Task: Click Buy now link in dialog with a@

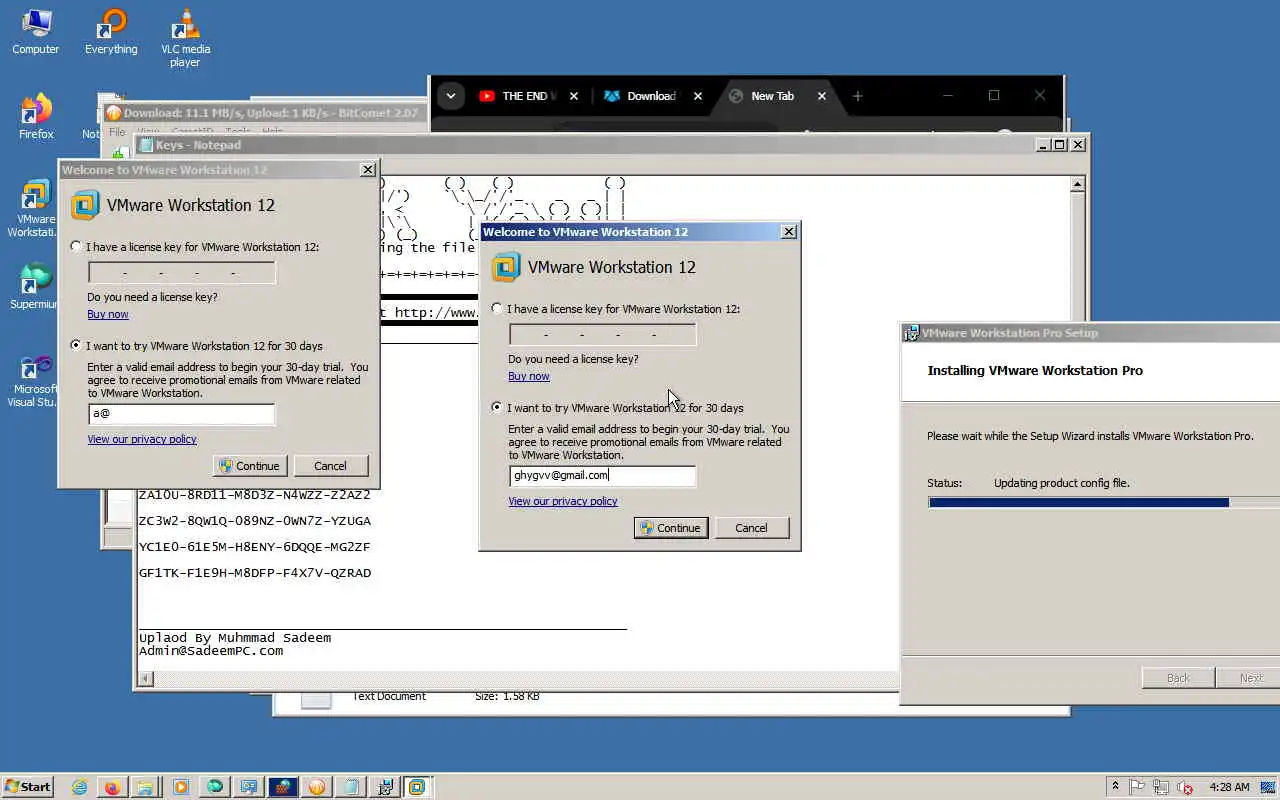Action: tap(108, 314)
